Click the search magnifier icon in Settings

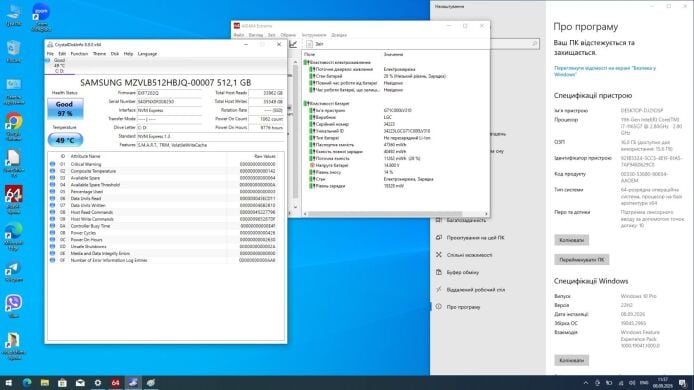click(534, 43)
